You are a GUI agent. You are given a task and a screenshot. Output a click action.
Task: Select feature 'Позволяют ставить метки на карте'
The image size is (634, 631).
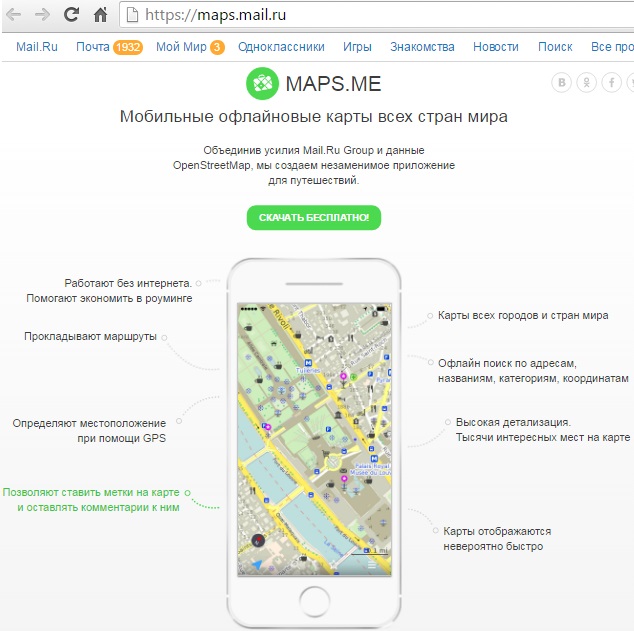point(91,500)
